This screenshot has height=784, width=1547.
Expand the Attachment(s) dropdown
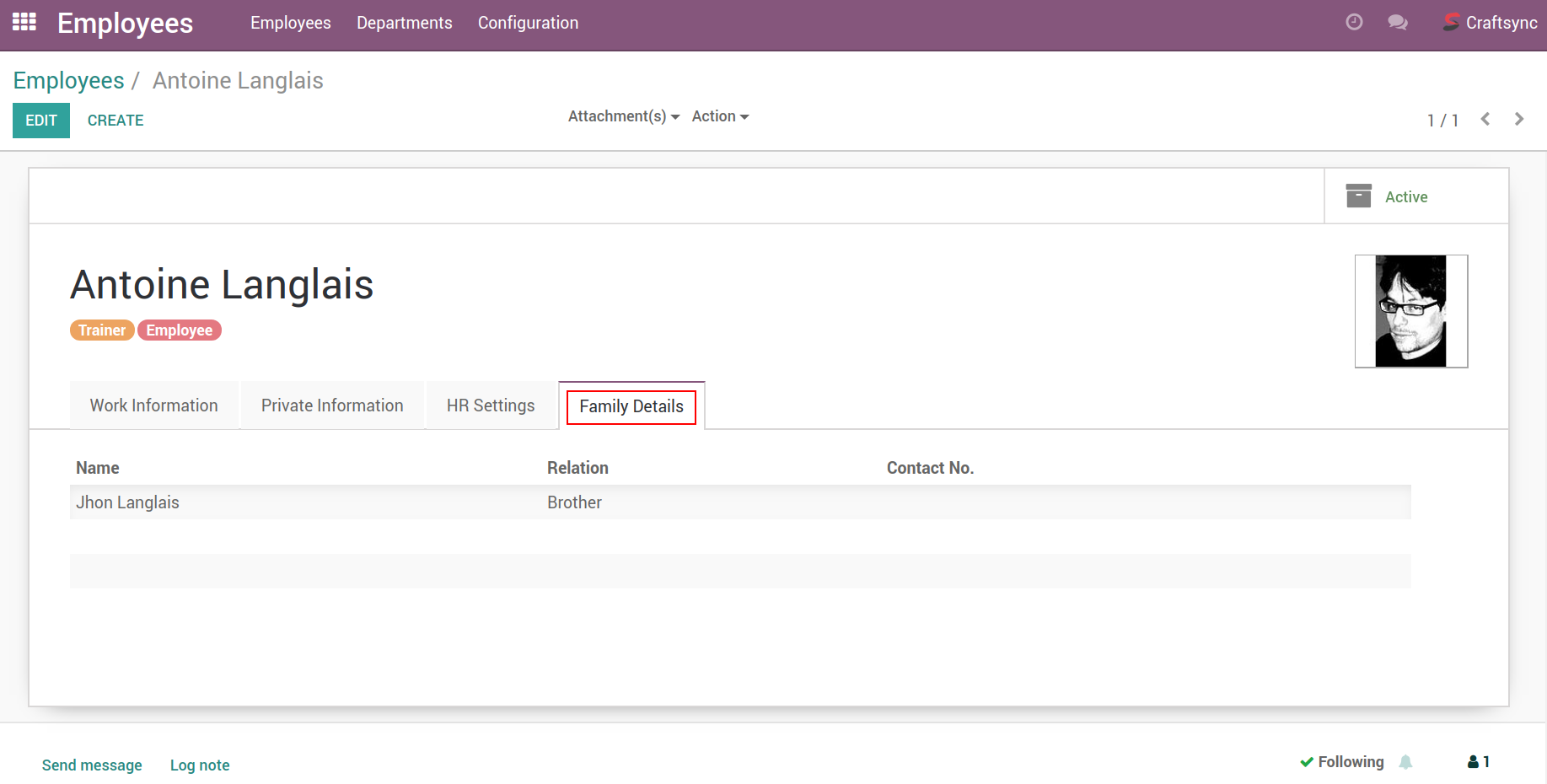(623, 116)
